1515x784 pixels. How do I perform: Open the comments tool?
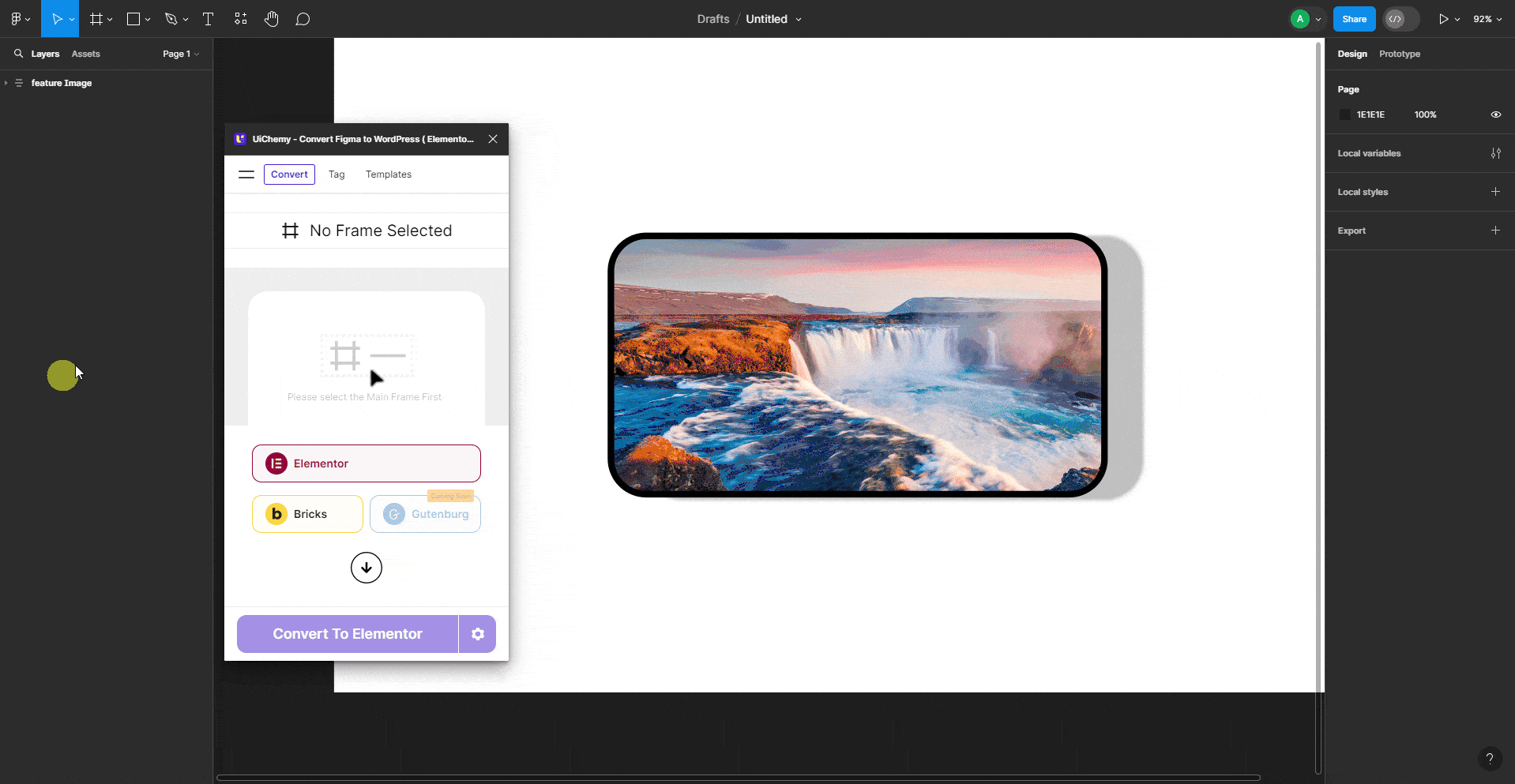click(303, 19)
